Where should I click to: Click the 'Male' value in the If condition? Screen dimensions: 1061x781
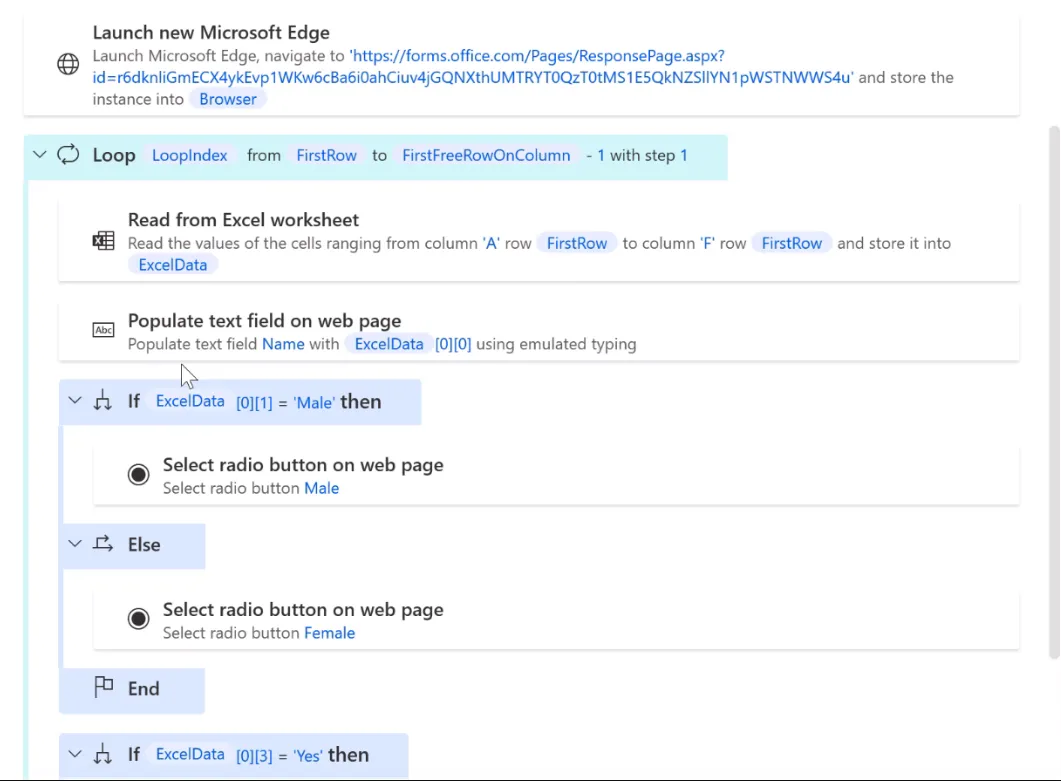[x=314, y=403]
